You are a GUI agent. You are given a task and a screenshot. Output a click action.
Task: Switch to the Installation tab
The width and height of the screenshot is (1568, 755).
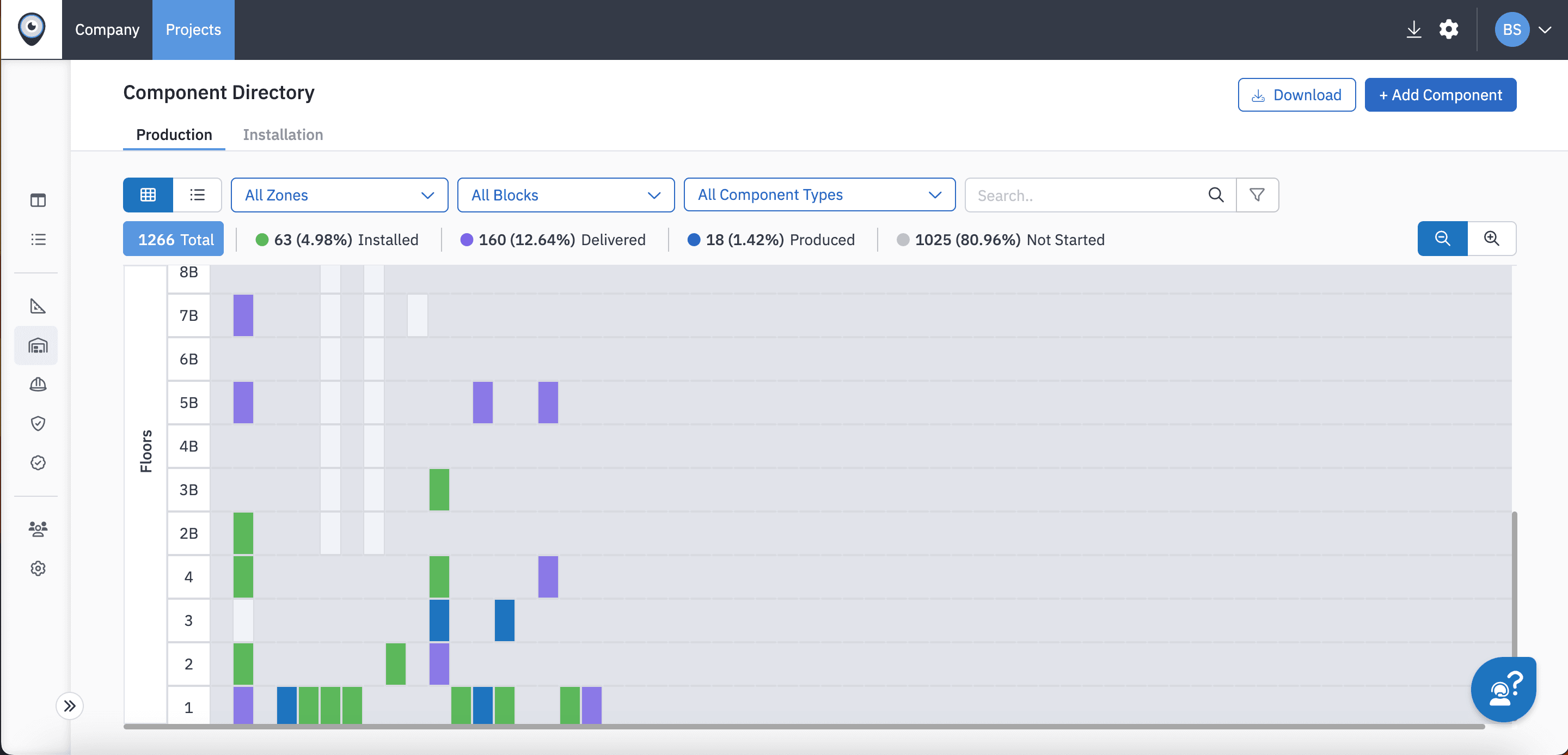(283, 135)
